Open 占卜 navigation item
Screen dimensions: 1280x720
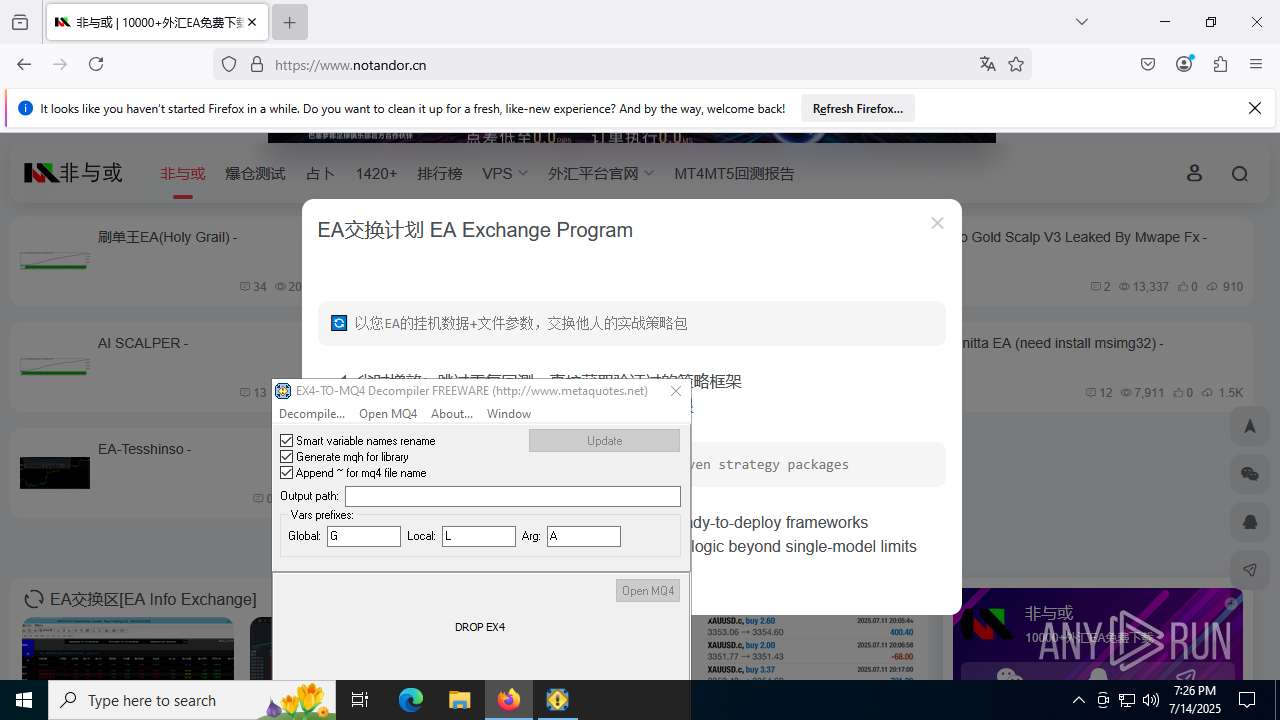(x=320, y=173)
